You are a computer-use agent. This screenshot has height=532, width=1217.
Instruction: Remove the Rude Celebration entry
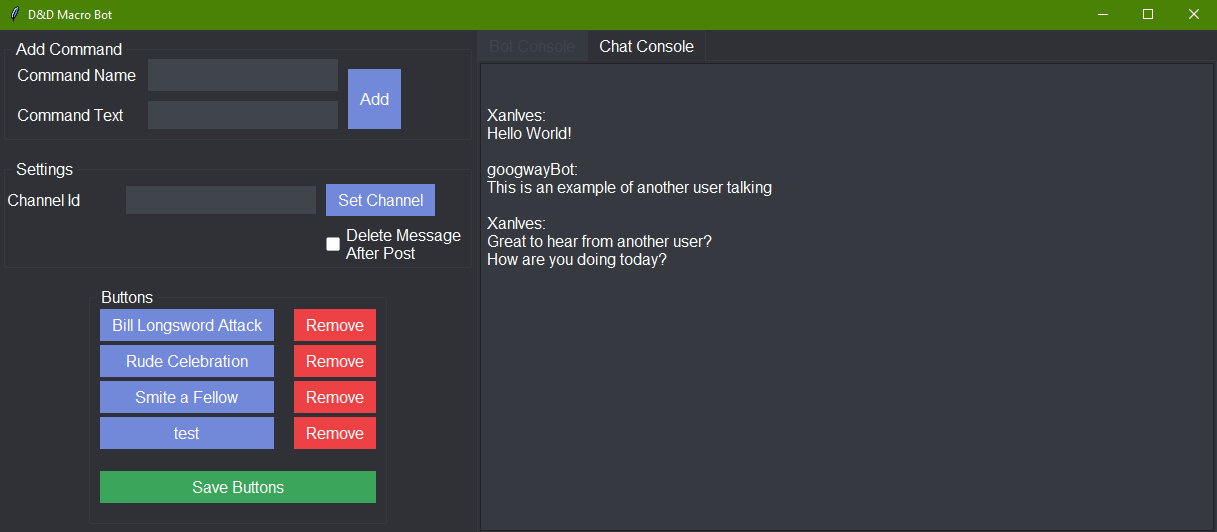click(x=335, y=361)
